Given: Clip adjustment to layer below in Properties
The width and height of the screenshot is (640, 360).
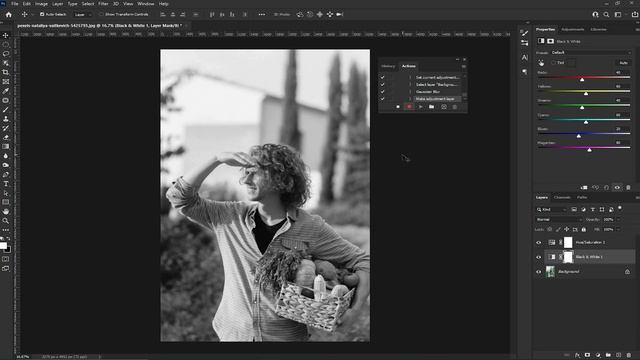Looking at the screenshot, I should [584, 187].
